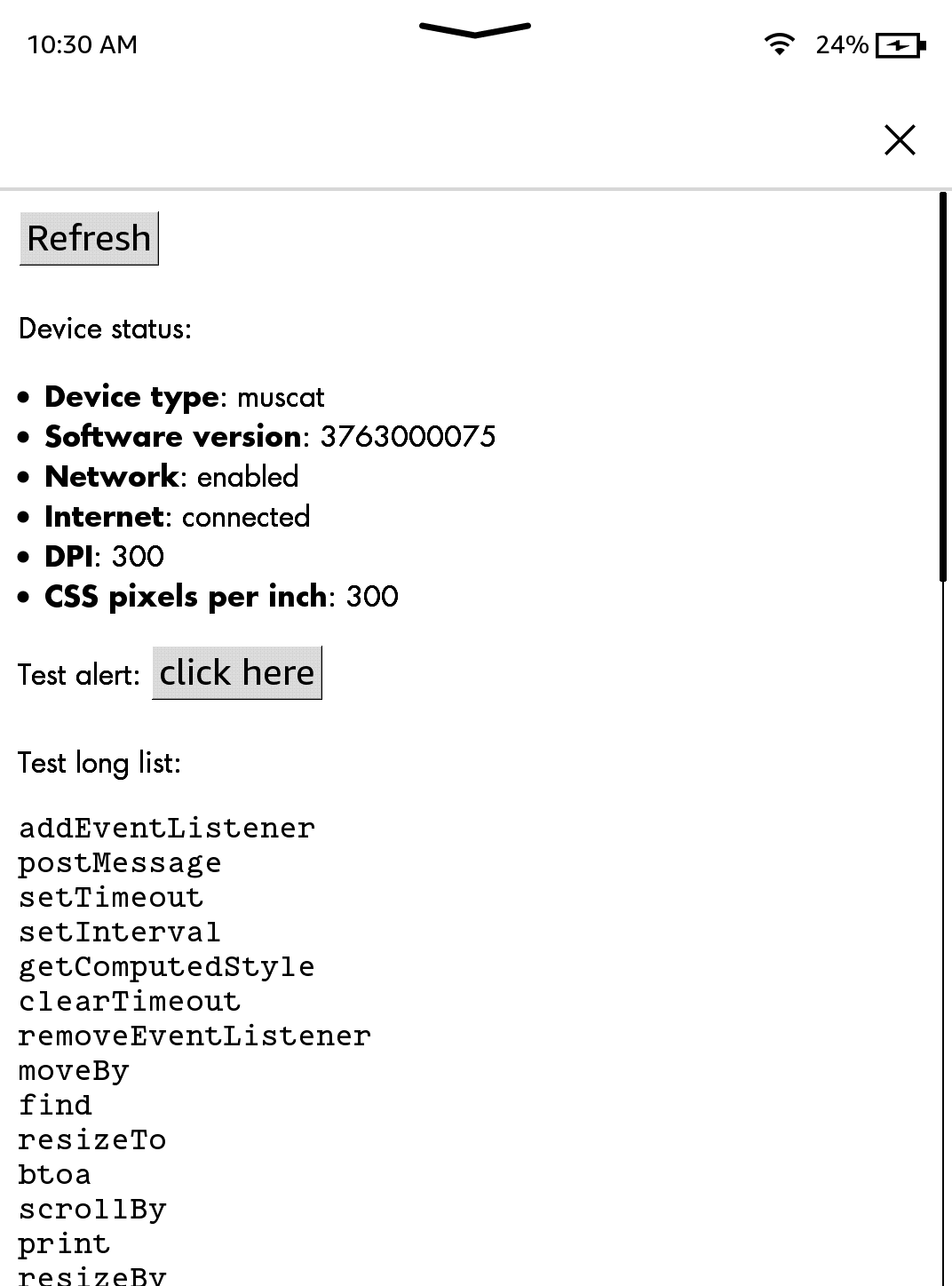This screenshot has height=1286, width=952.
Task: Click the CSS pixels per inch line
Action: 221,596
